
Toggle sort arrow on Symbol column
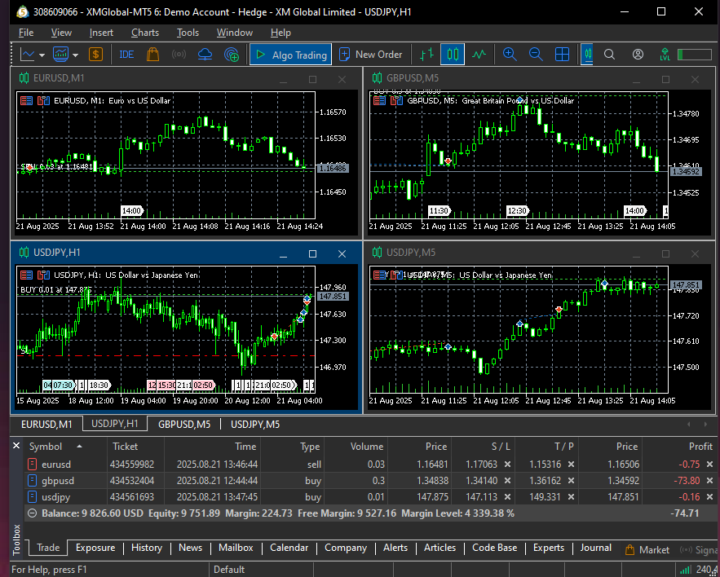[79, 446]
